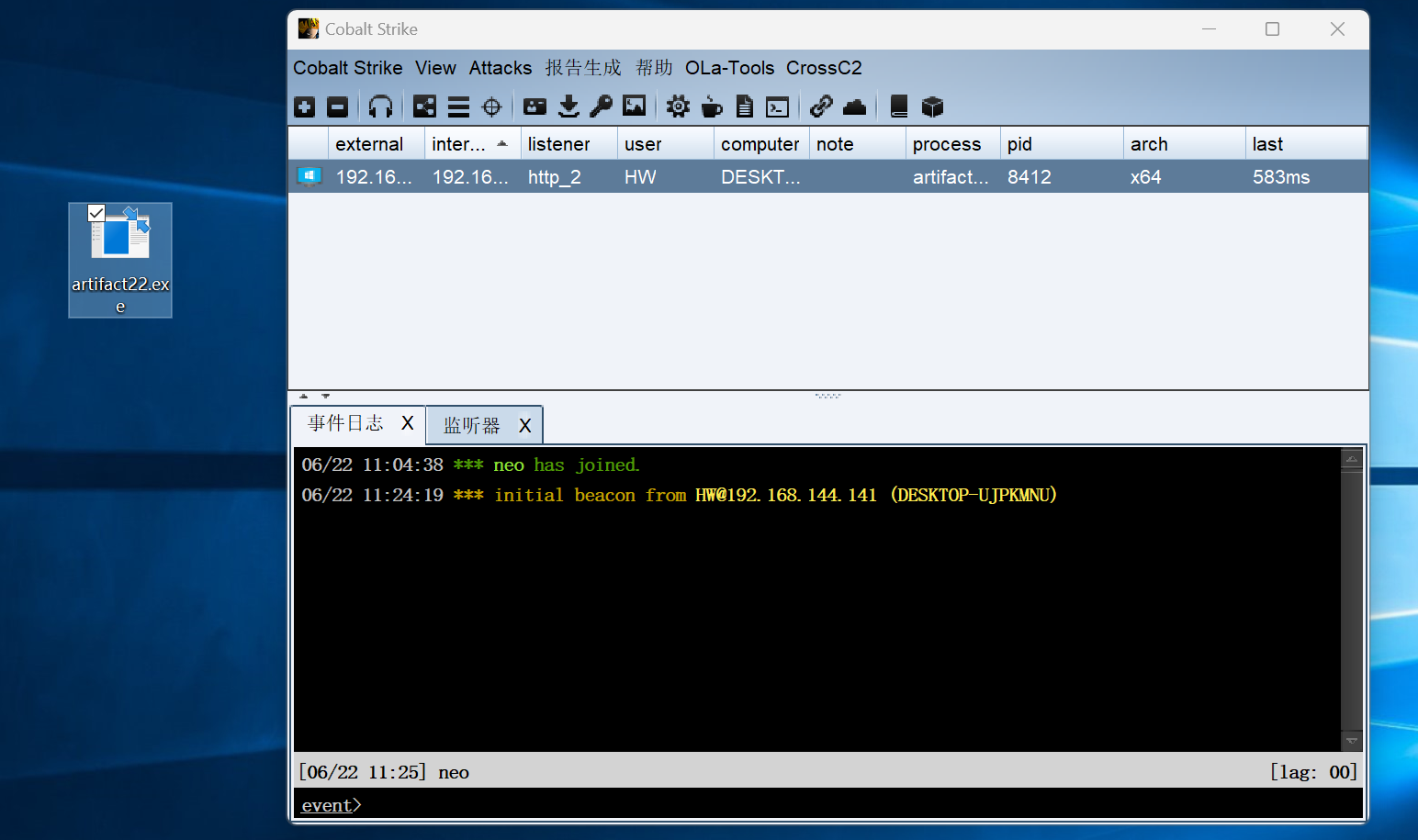1418x840 pixels.
Task: Click the coffee cup Java payload icon
Action: (711, 107)
